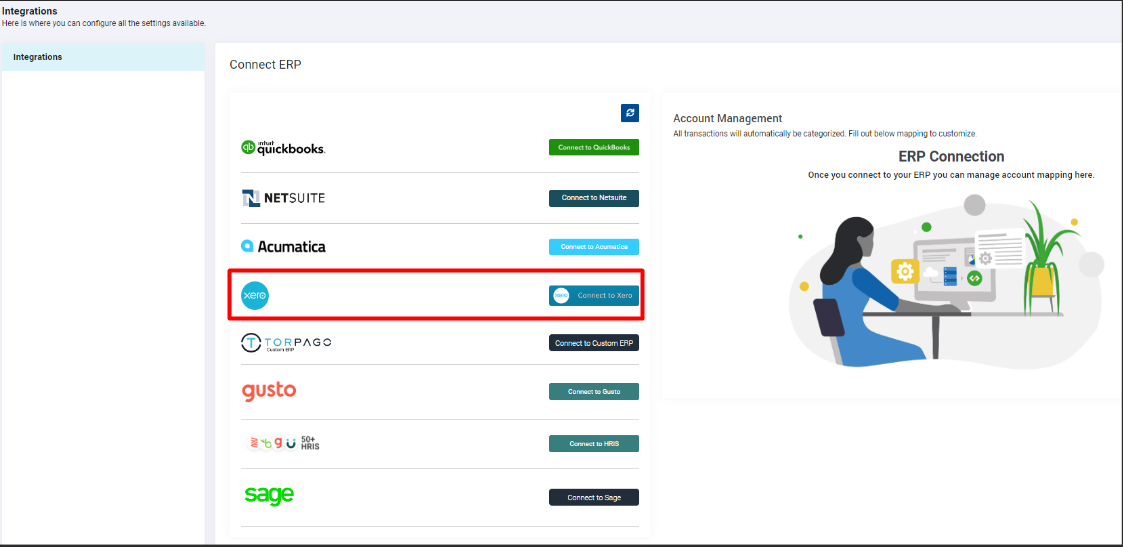Click Connect to Xero

(594, 295)
